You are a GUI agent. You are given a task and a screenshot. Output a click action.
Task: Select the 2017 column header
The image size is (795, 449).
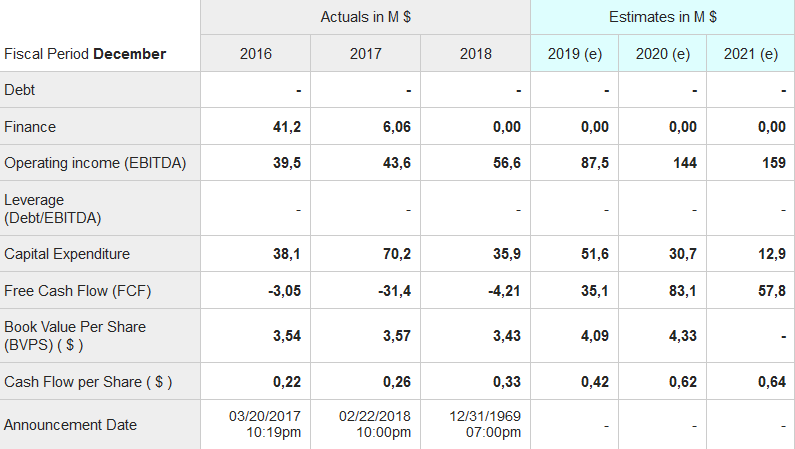point(366,54)
